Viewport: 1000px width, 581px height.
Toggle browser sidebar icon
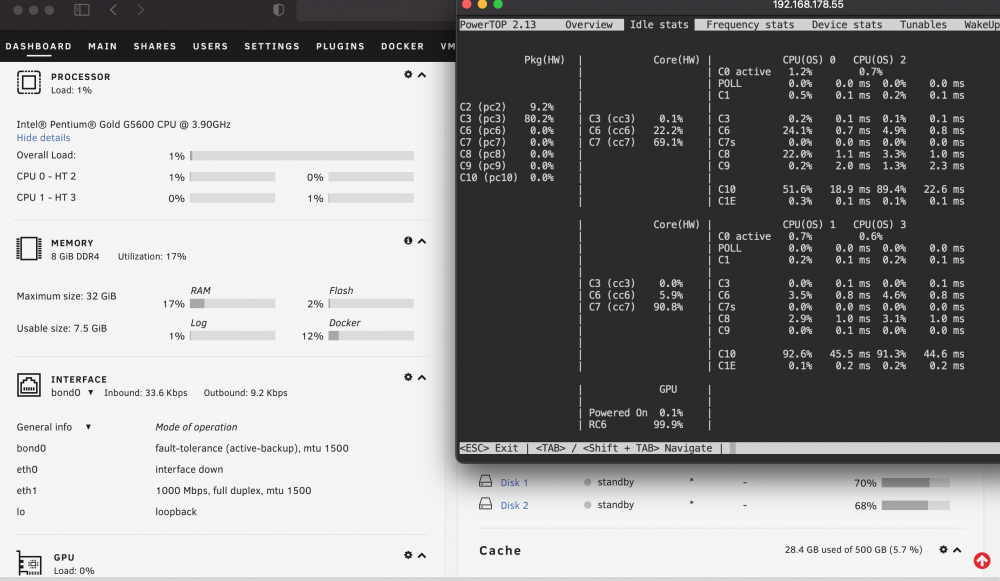[x=82, y=10]
